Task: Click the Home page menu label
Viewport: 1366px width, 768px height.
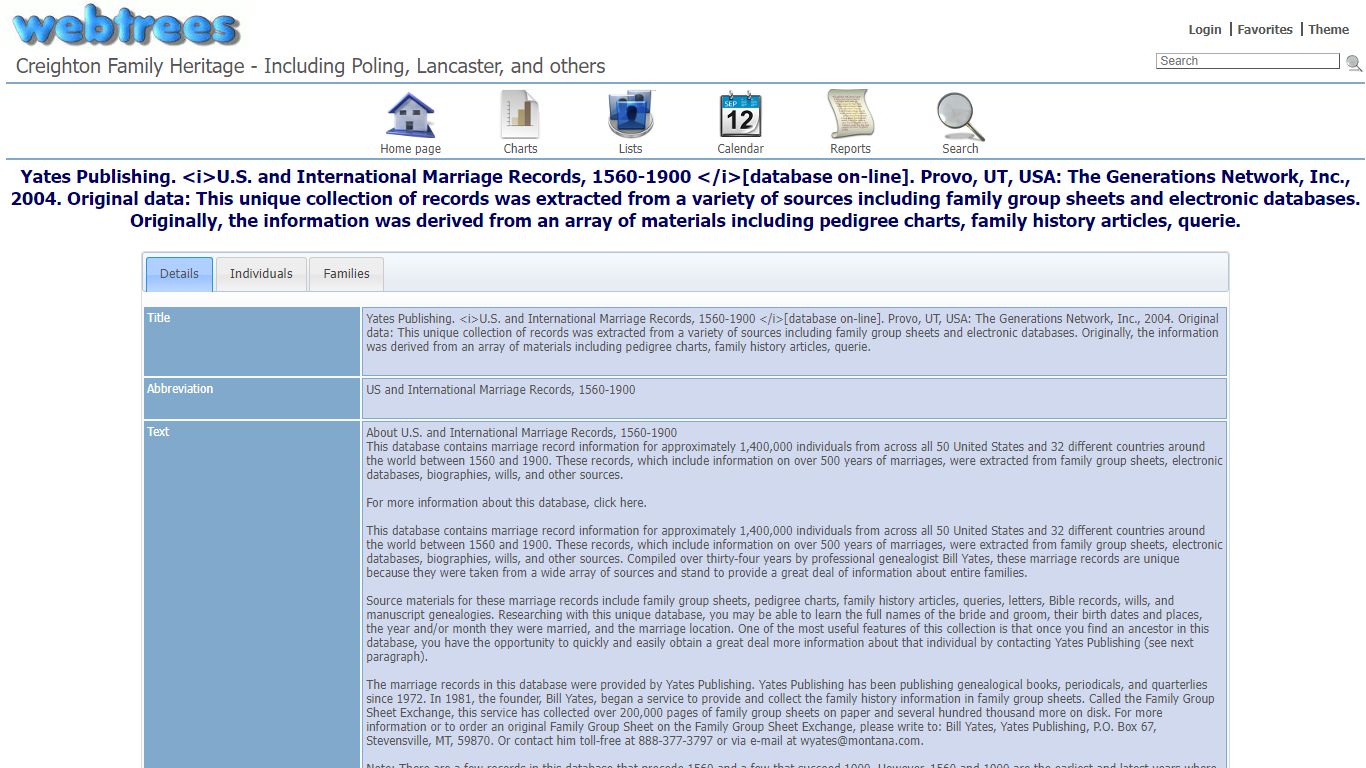Action: point(410,149)
